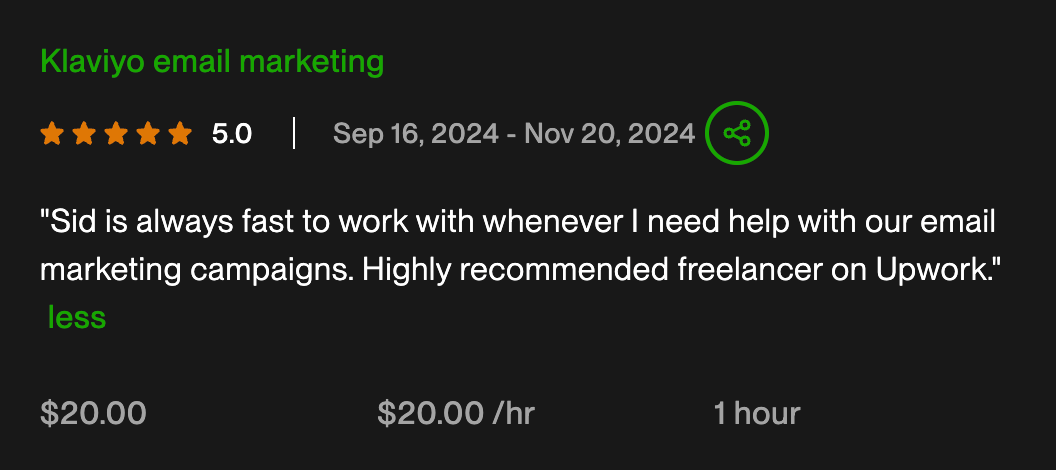This screenshot has height=470, width=1056.
Task: Collapse the review with the less link
Action: click(77, 317)
